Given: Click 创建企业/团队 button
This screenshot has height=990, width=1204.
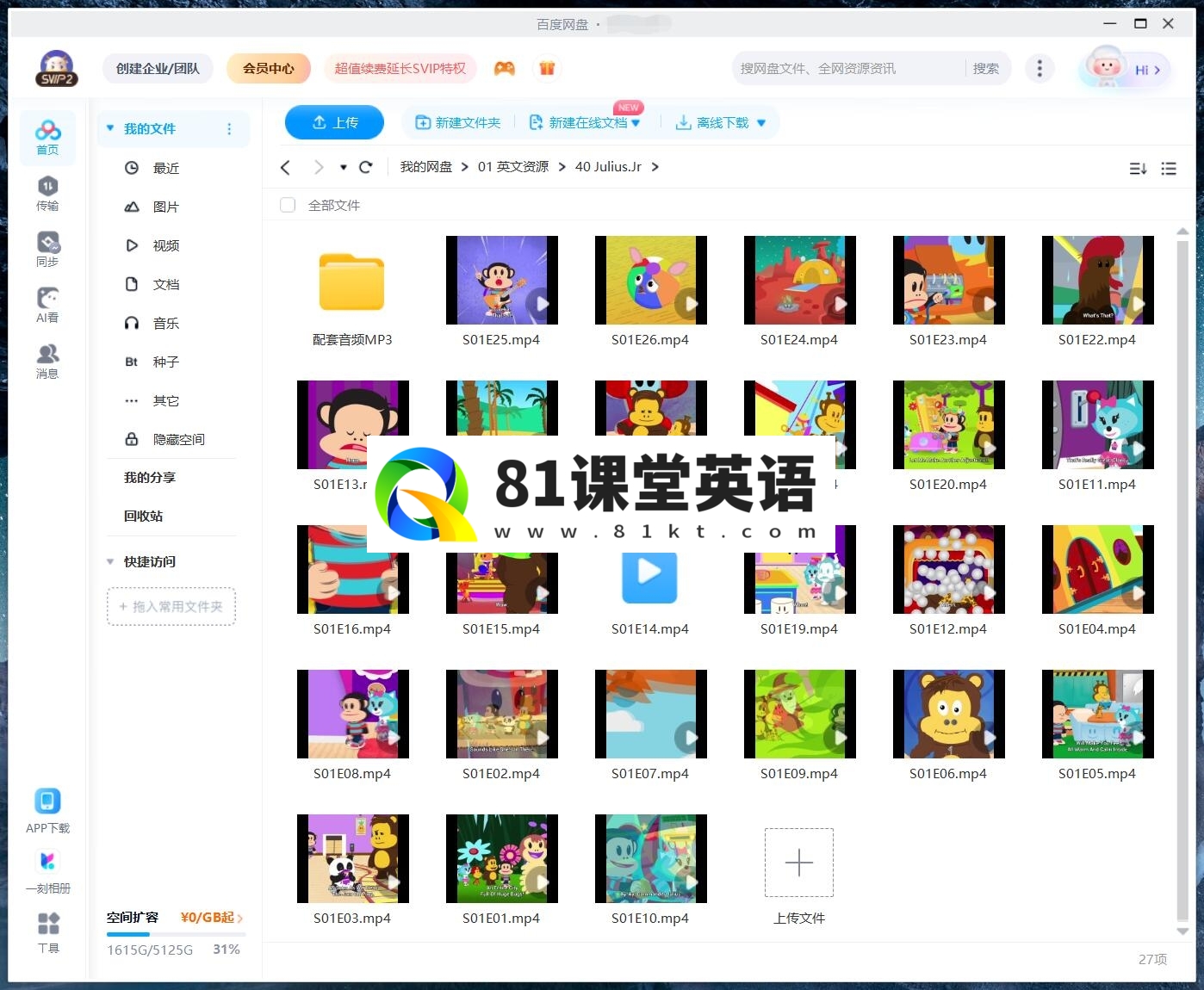Looking at the screenshot, I should click(x=158, y=68).
